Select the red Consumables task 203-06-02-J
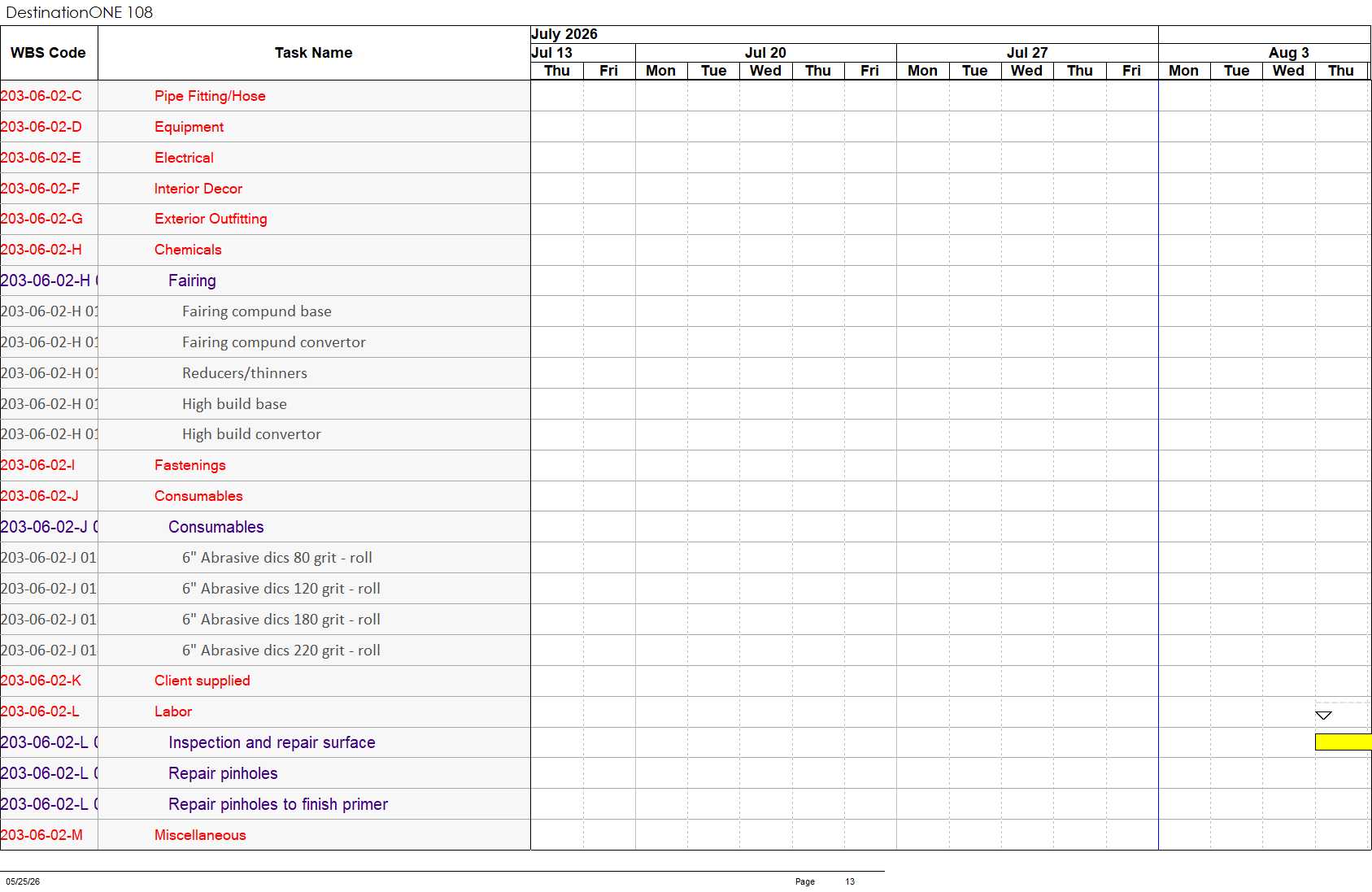 (198, 496)
